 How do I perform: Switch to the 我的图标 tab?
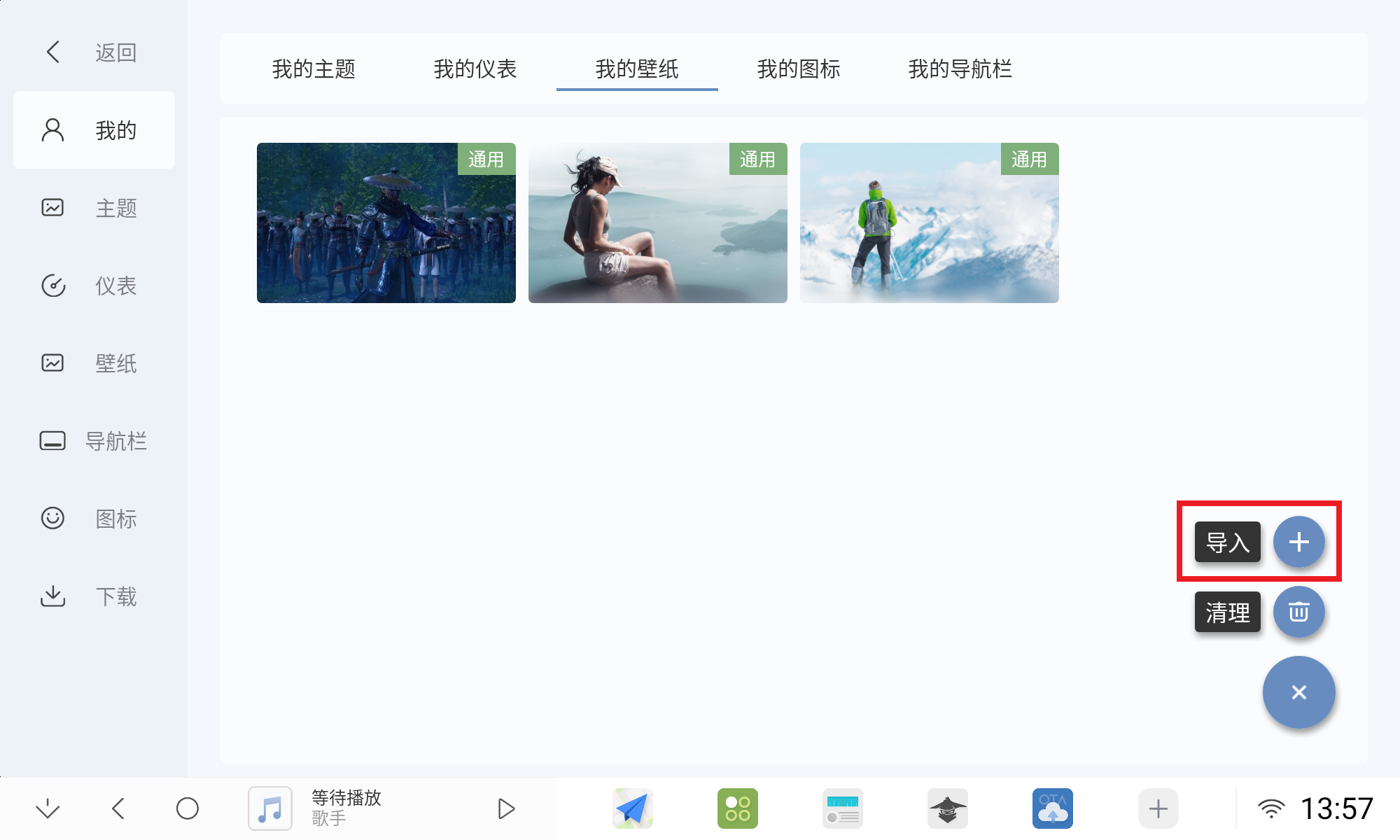click(x=799, y=69)
